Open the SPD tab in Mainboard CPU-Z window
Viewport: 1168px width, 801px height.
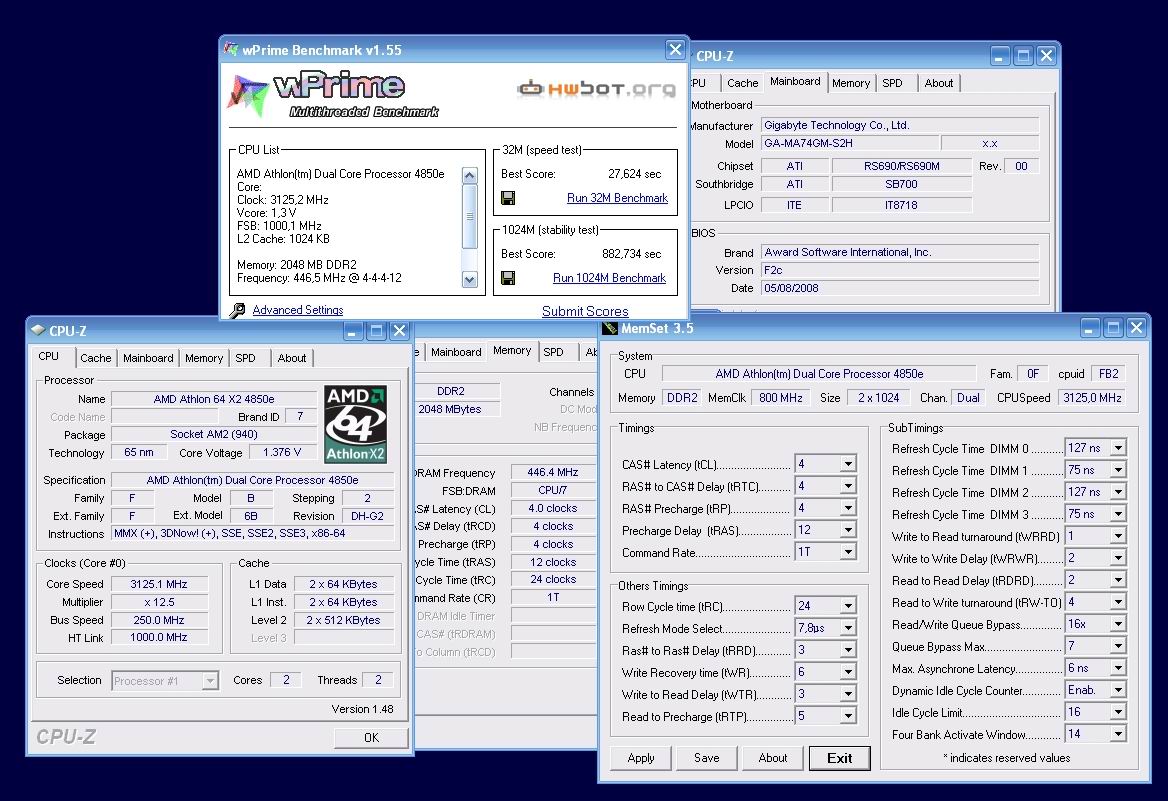892,83
